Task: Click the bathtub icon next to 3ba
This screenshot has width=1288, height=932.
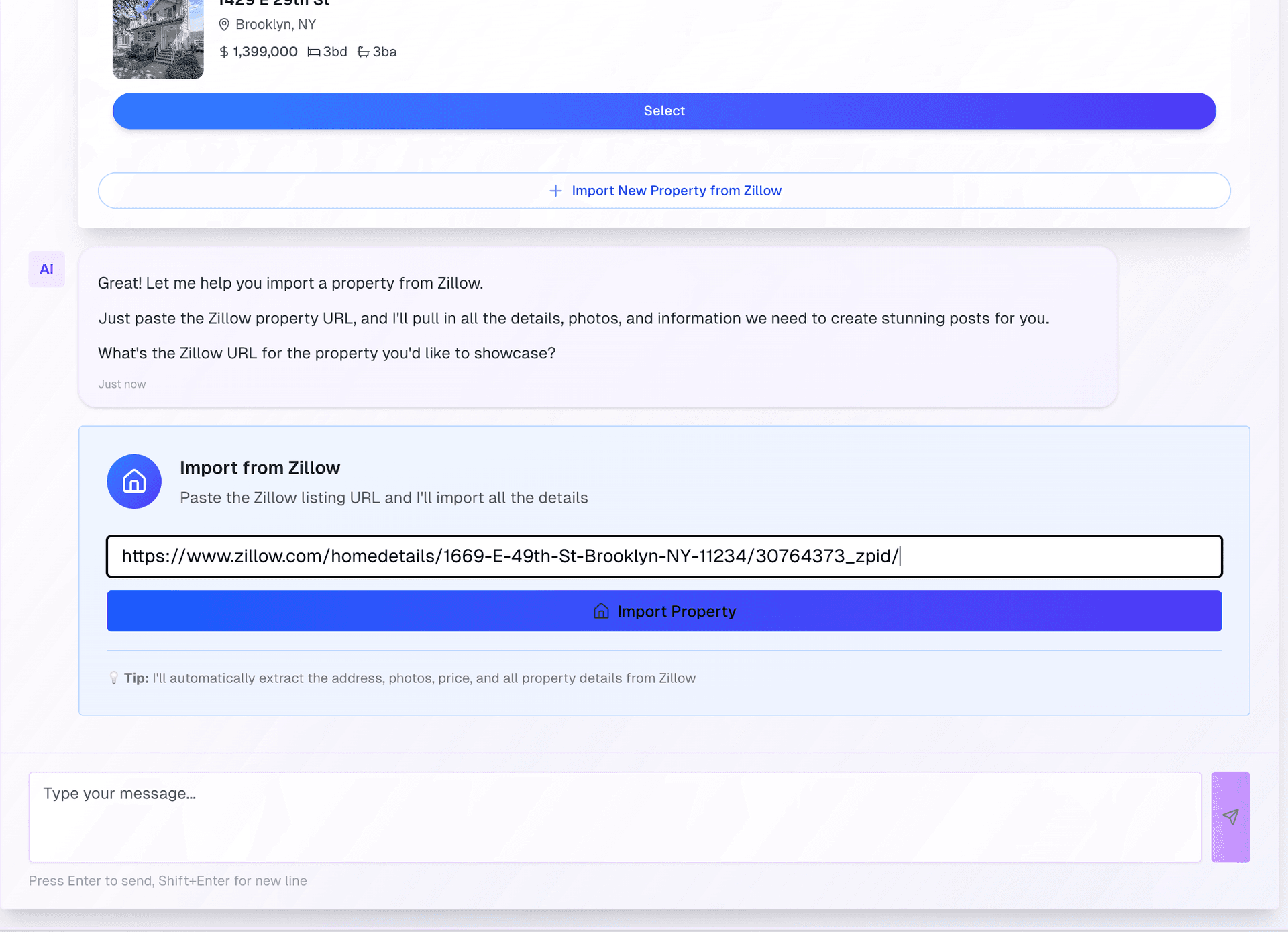Action: click(x=363, y=52)
